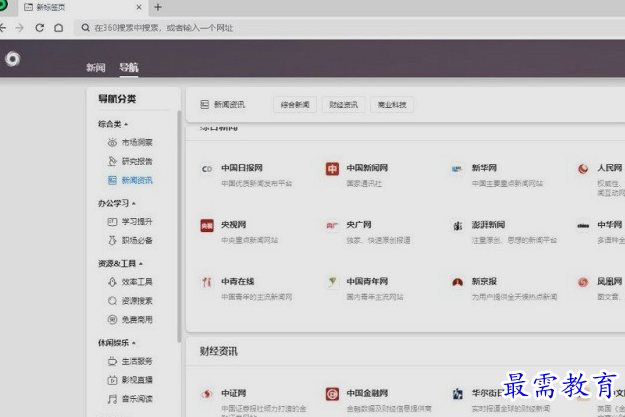
Task: Click the 导航分类 sidebar heading
Action: [117, 99]
